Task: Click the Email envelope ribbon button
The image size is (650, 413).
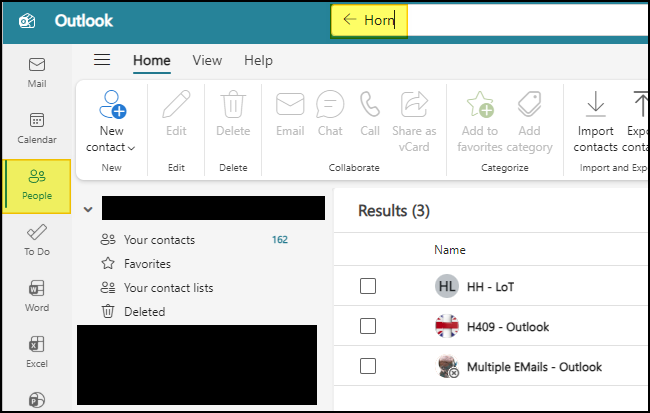Action: coord(290,114)
